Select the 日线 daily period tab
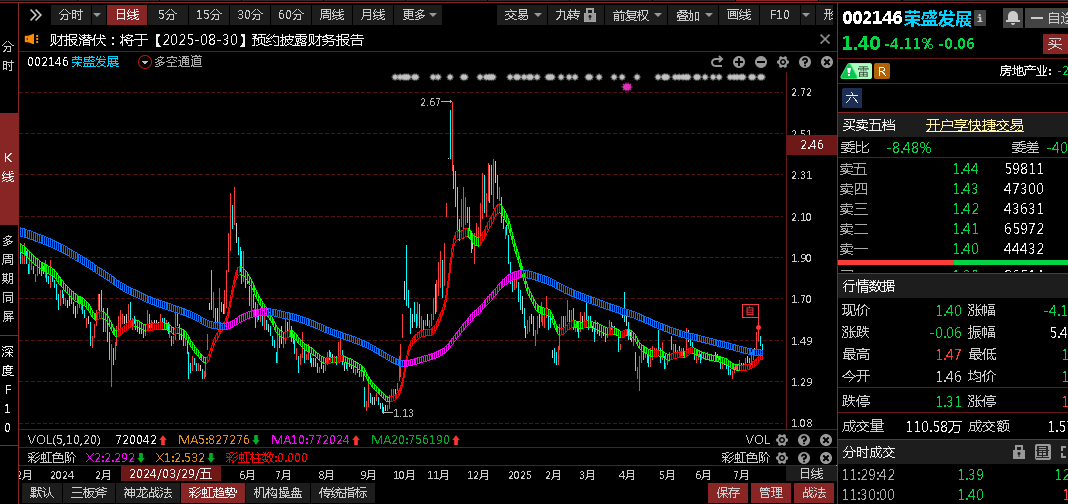 click(127, 14)
